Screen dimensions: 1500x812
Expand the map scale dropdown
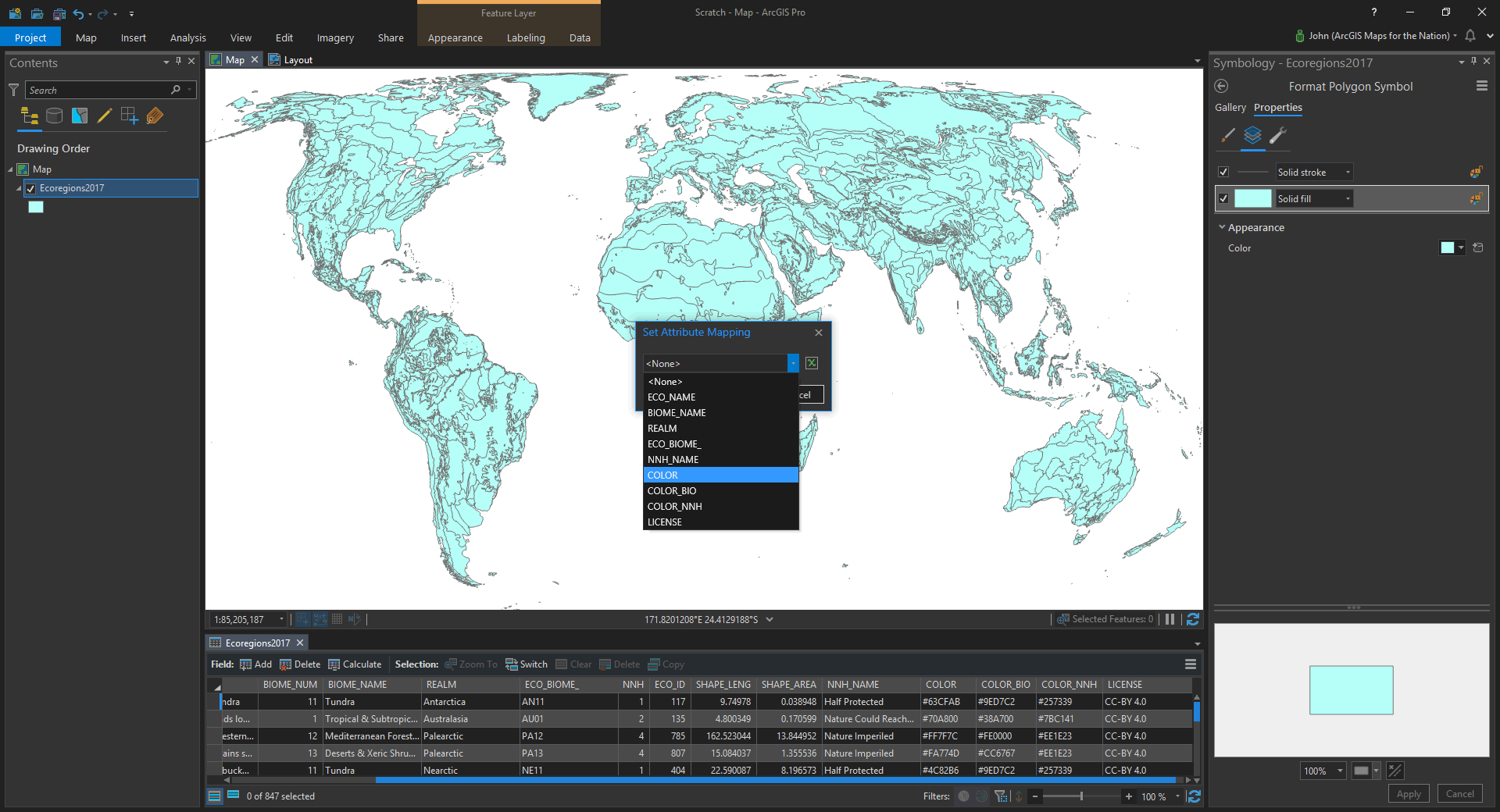pyautogui.click(x=281, y=619)
